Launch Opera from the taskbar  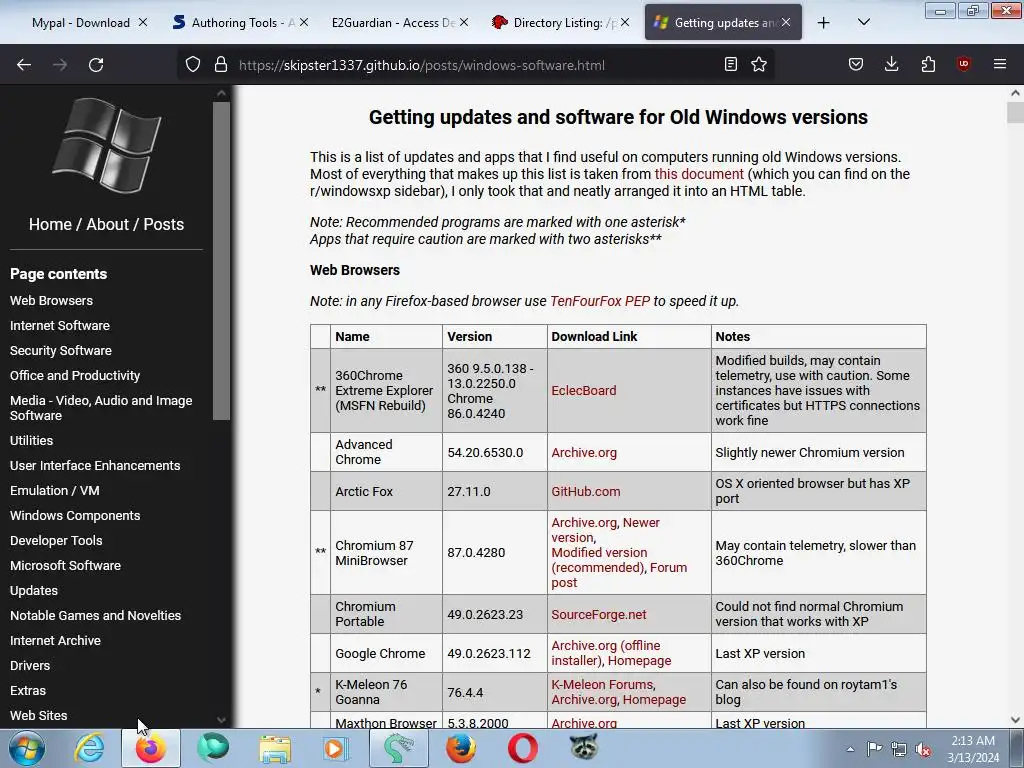click(x=522, y=748)
